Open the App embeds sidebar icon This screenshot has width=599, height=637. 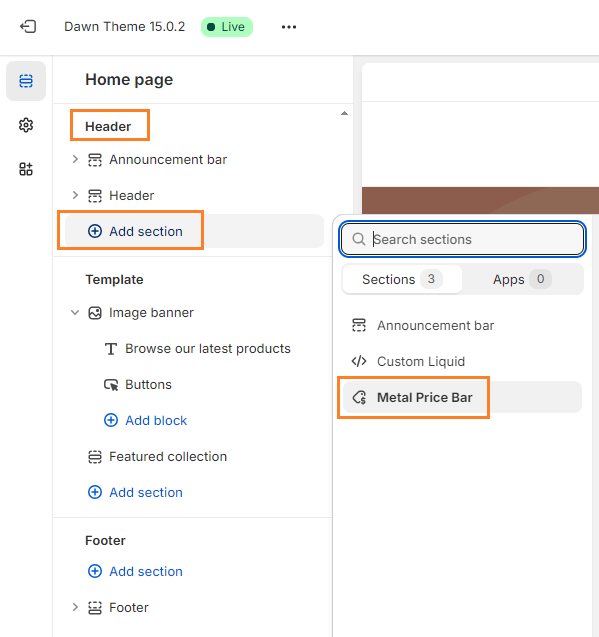[x=26, y=169]
